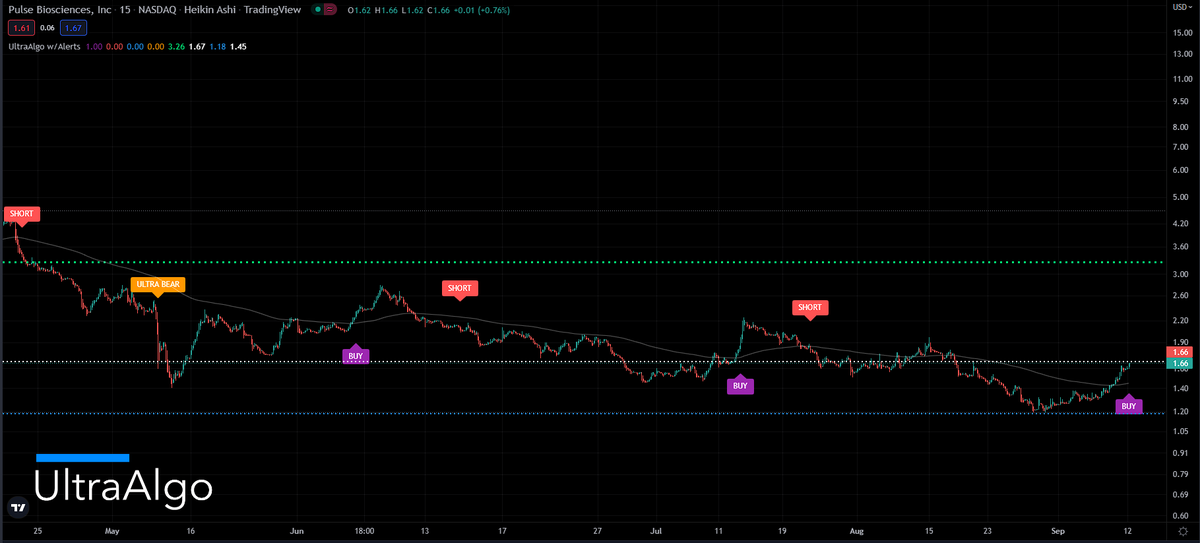Click the 0.60 price scale value

(x=1181, y=516)
